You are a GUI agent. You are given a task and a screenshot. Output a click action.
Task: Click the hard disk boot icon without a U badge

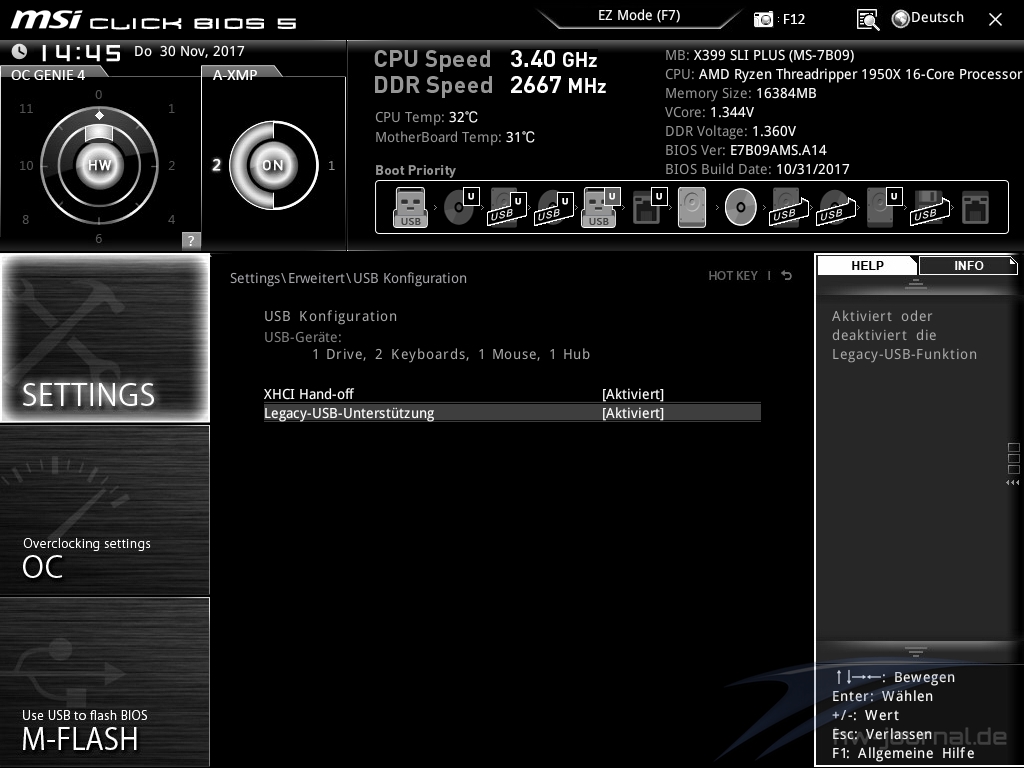[691, 208]
